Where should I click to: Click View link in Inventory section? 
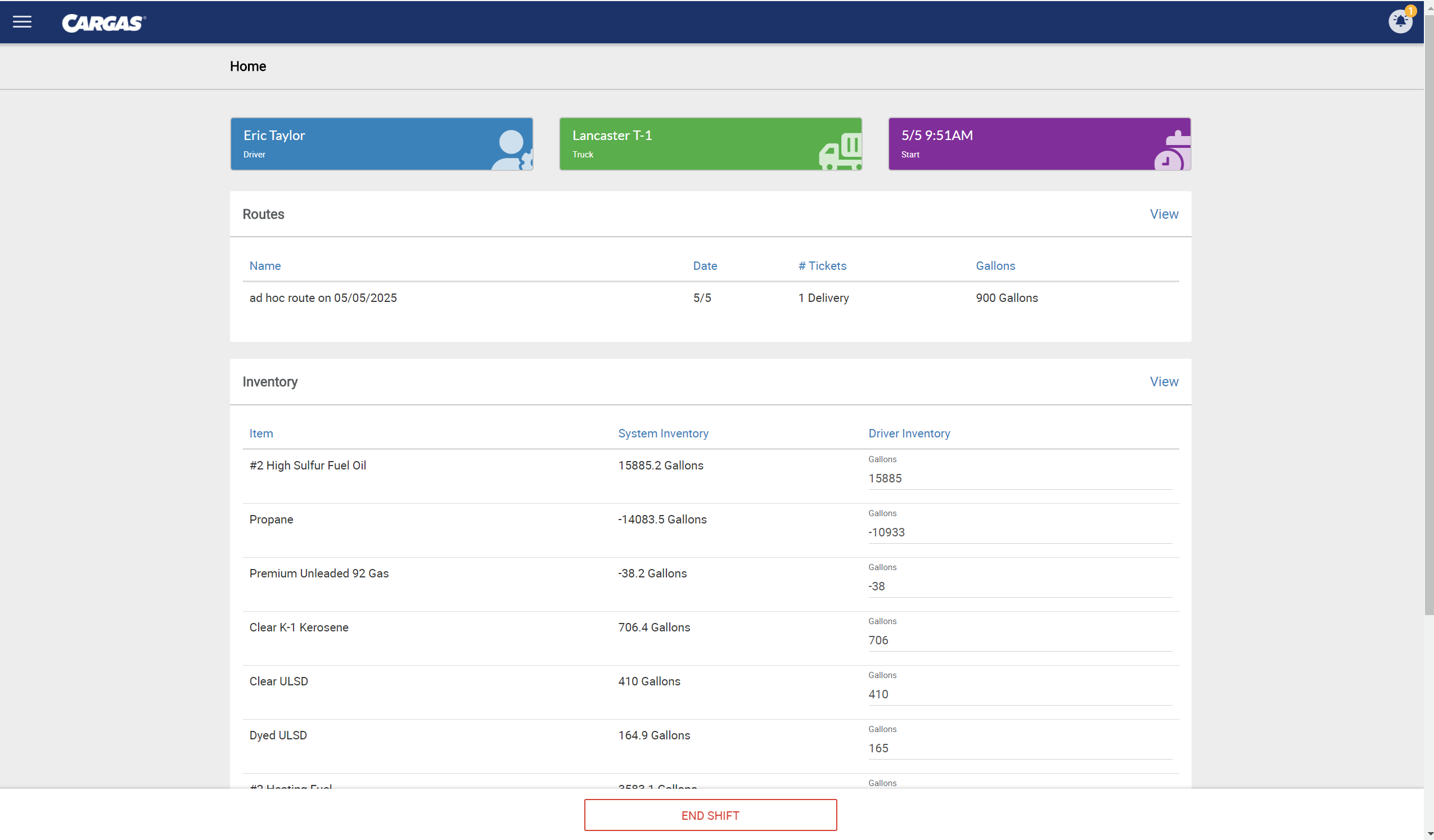[1164, 381]
